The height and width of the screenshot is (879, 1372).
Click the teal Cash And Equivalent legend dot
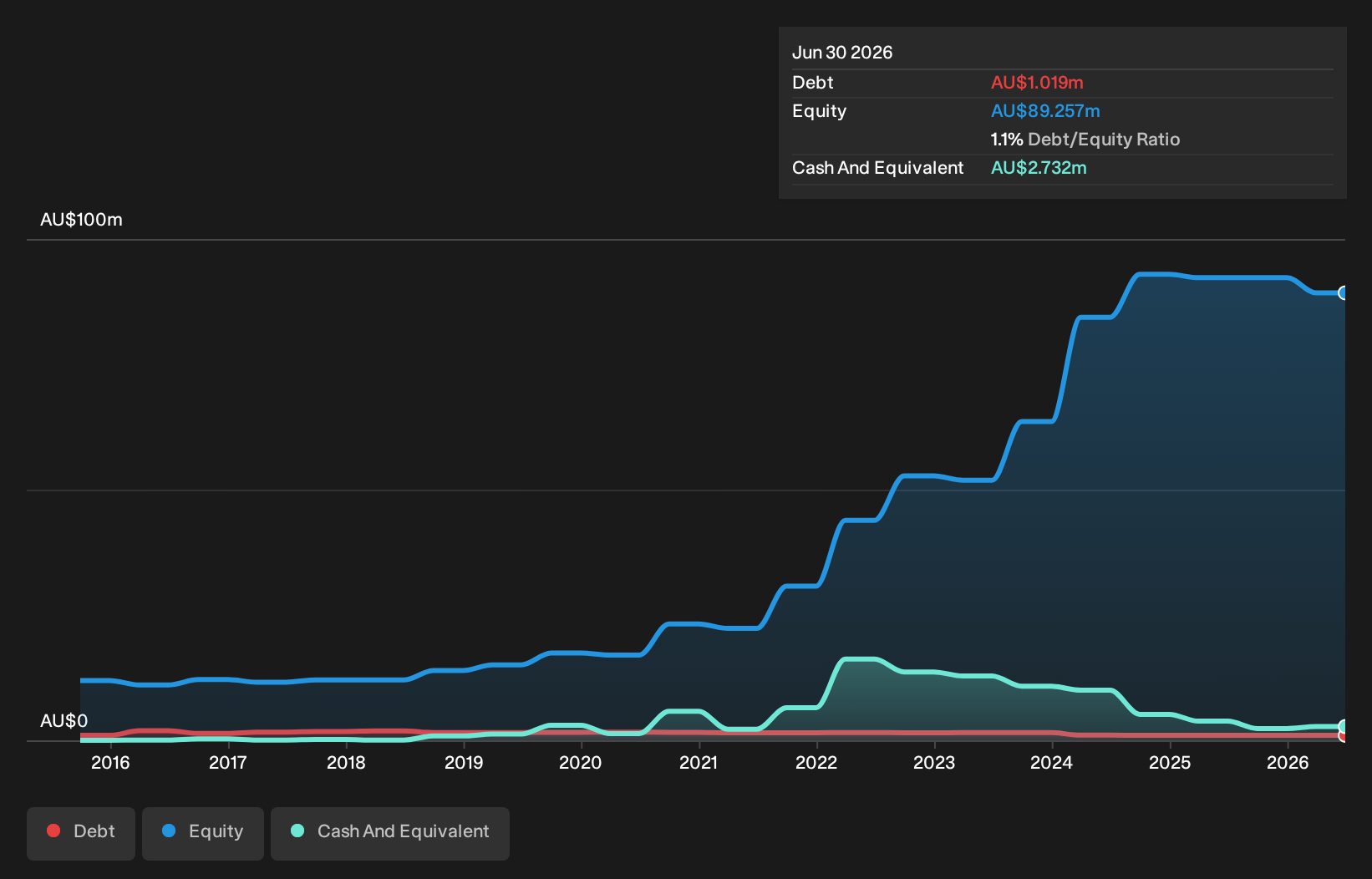pyautogui.click(x=297, y=831)
